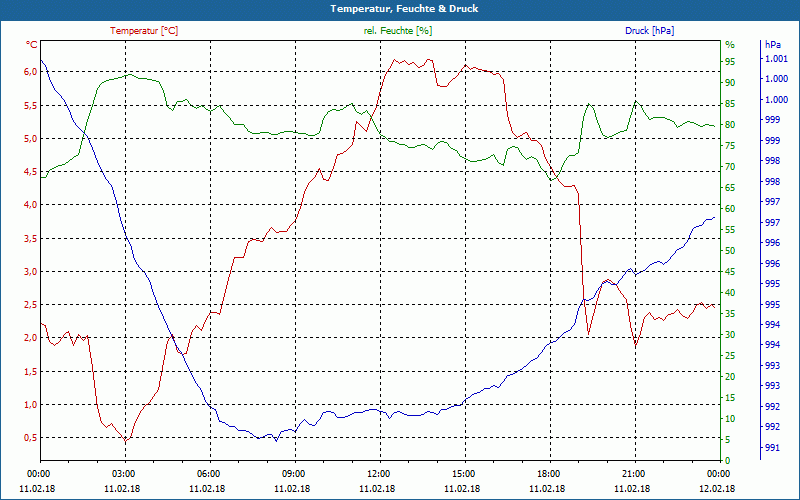This screenshot has height=500, width=800.
Task: Click the 55 tick on the humidity axis
Action: coord(730,230)
